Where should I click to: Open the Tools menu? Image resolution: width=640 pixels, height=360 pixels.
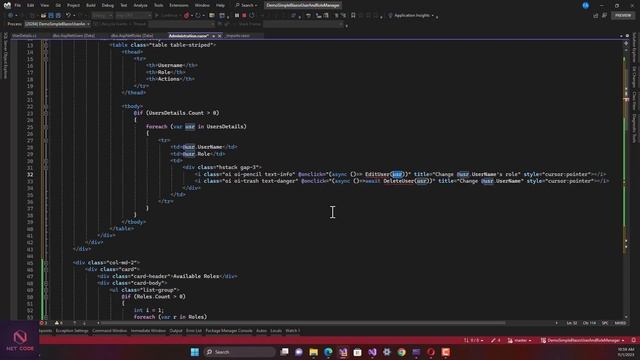pos(158,5)
